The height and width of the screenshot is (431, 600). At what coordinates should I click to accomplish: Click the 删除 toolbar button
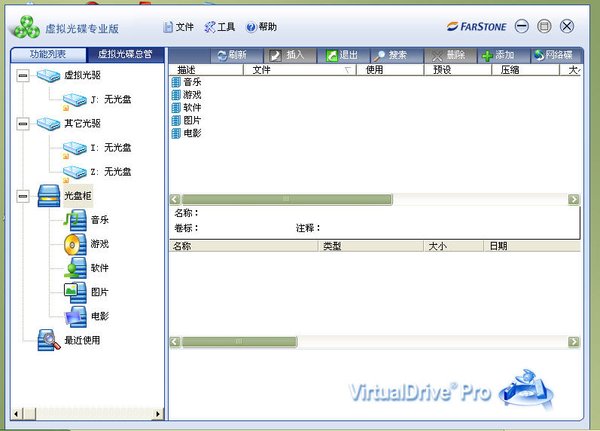coord(450,56)
